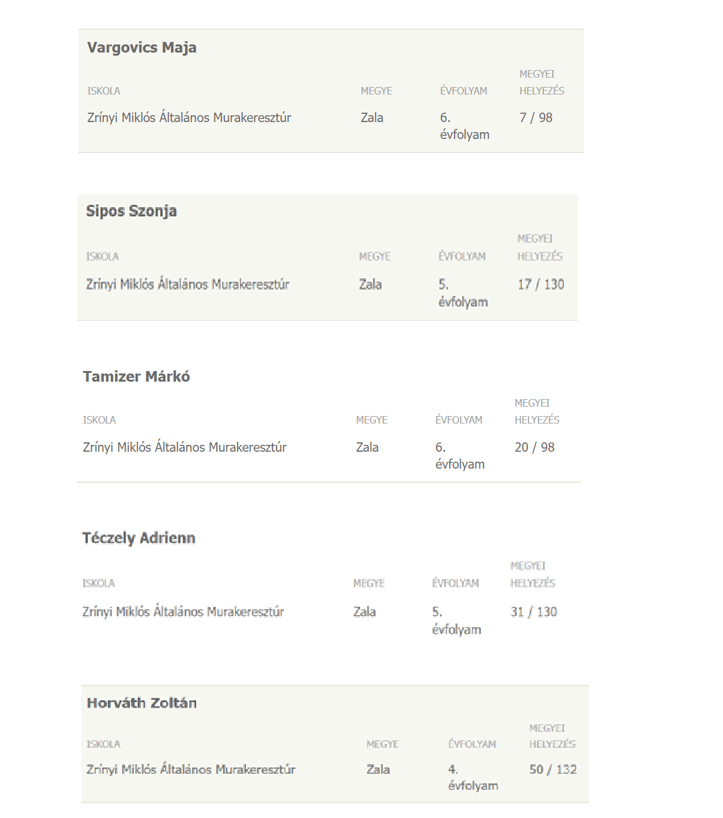Click MEGYEI HELYEZÉS header in Téczely Adrienn's card
The height and width of the screenshot is (818, 723).
tap(533, 574)
